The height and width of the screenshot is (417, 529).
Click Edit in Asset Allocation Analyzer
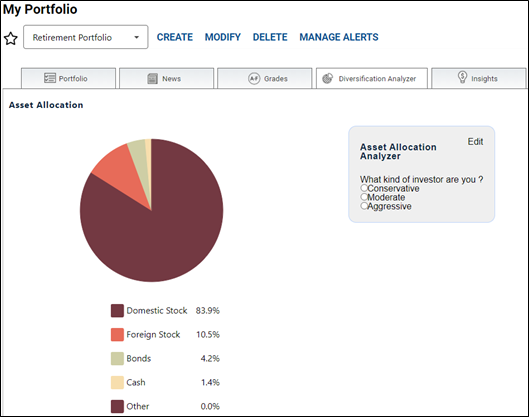coord(475,141)
